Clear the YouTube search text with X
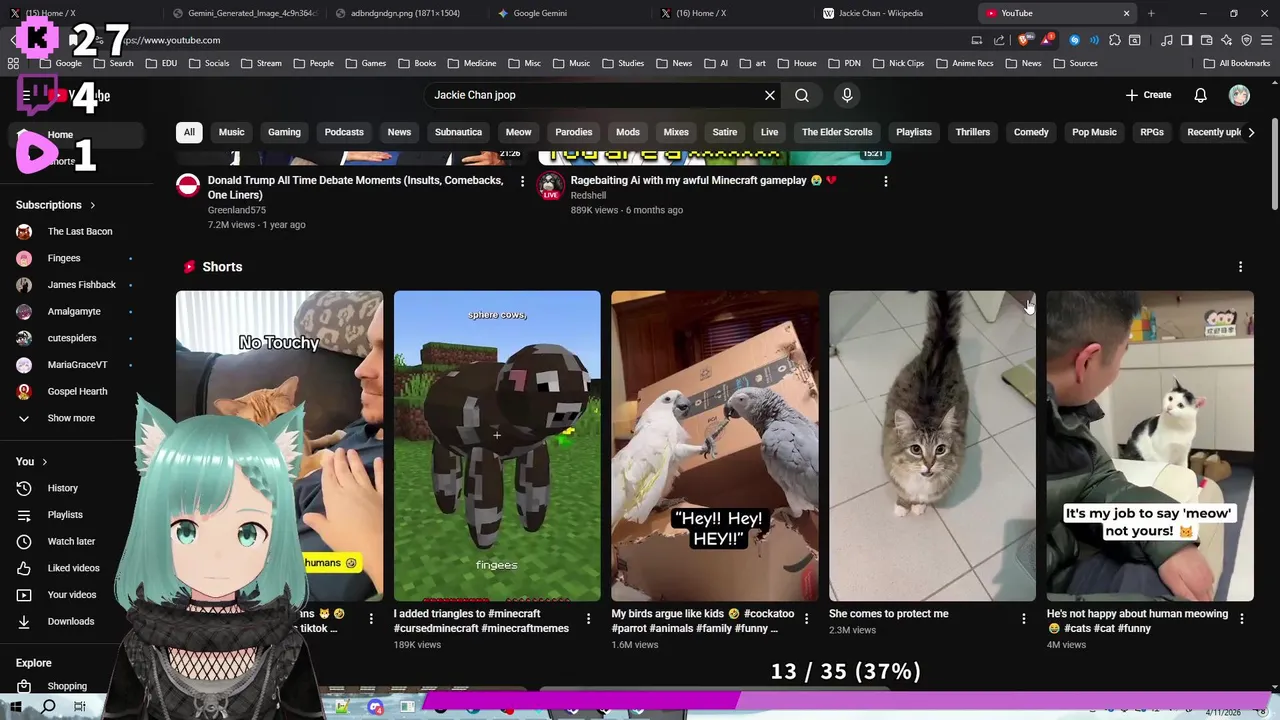Image resolution: width=1280 pixels, height=720 pixels. [770, 95]
